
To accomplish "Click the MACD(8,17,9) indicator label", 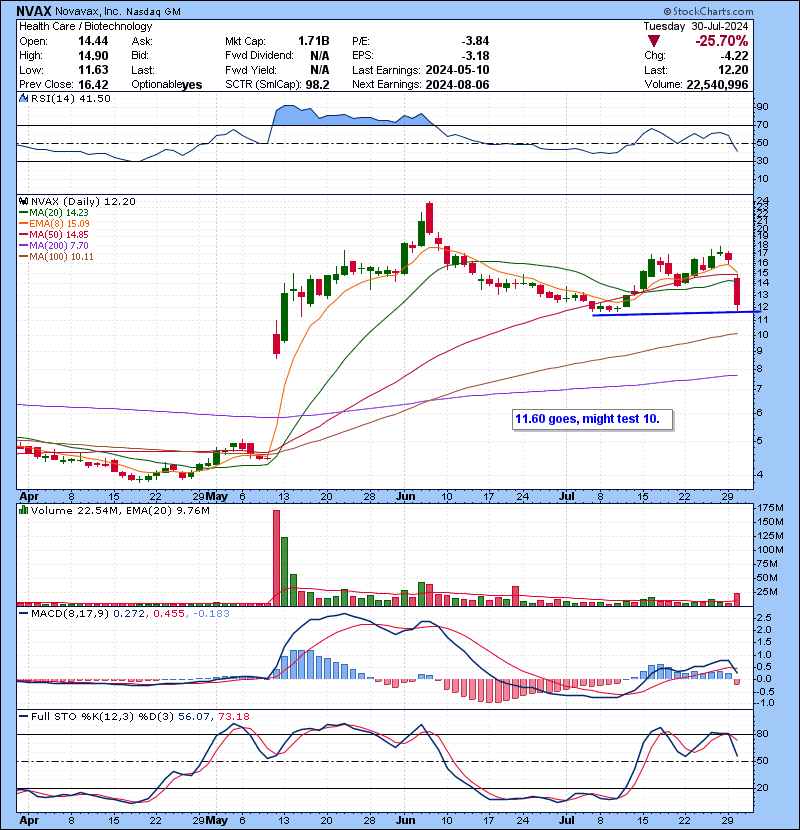I will [x=71, y=614].
